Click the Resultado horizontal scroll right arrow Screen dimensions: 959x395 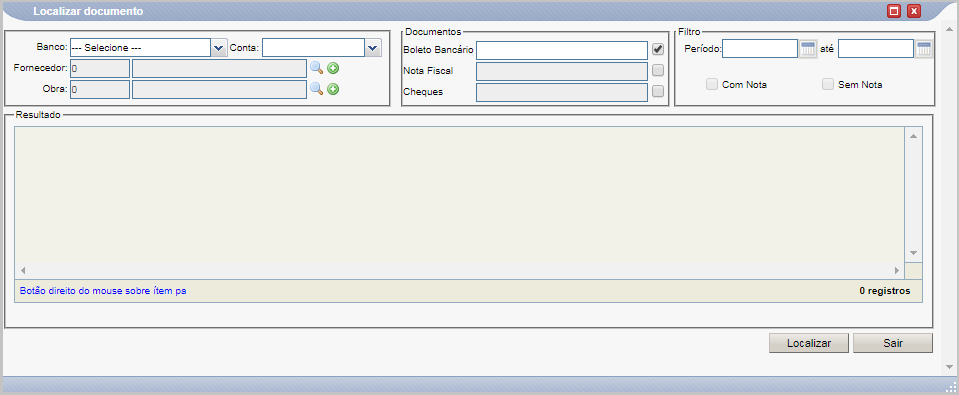(x=897, y=270)
